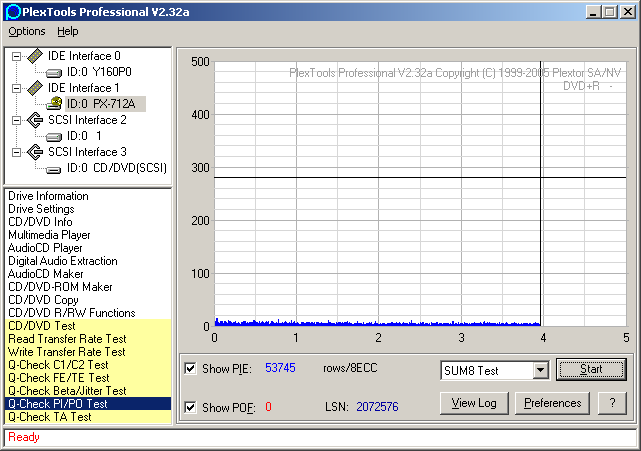This screenshot has height=451, width=641.
Task: Open the SUM8 Test dropdown list
Action: tap(540, 370)
